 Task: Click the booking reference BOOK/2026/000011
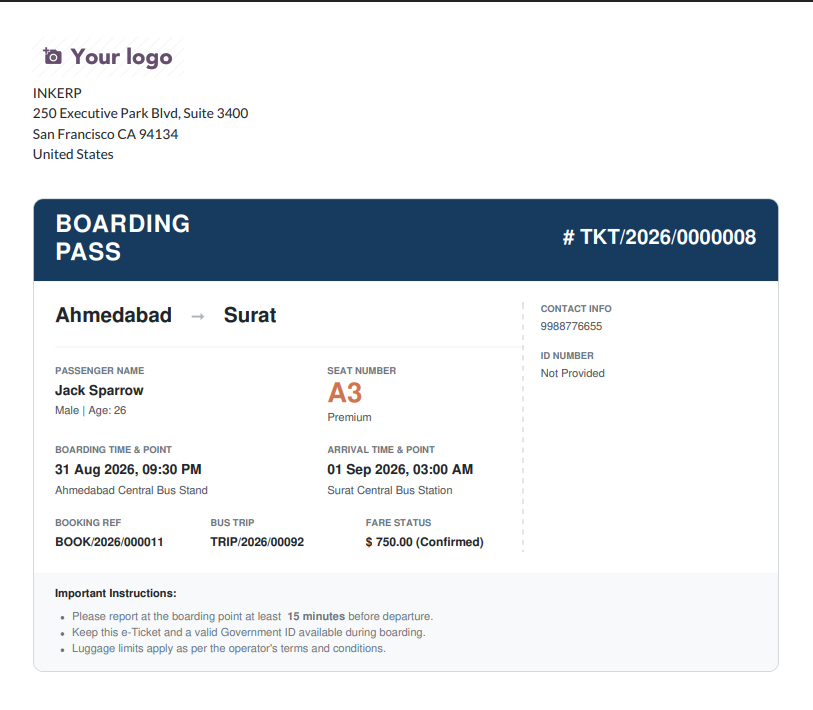109,542
